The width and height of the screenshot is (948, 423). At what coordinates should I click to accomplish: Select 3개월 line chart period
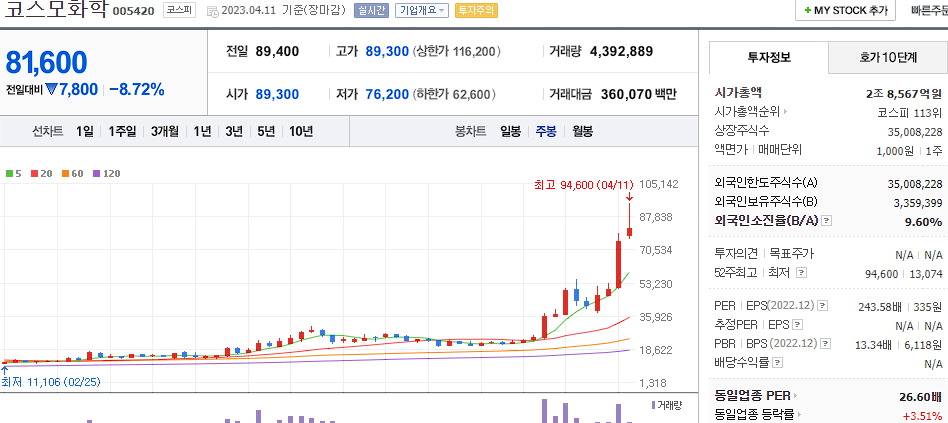tap(165, 132)
